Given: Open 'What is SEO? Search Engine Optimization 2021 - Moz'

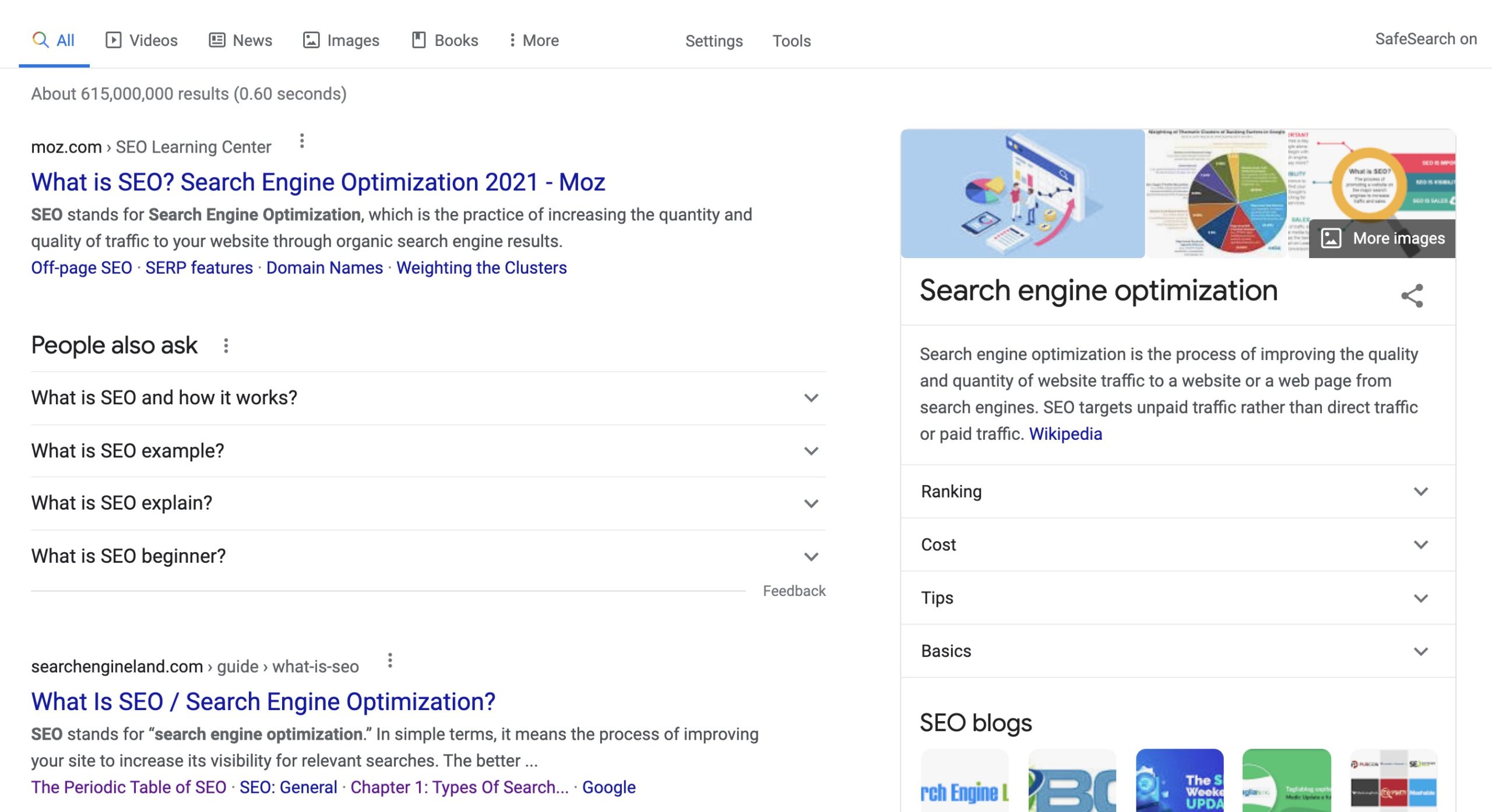Looking at the screenshot, I should 318,182.
